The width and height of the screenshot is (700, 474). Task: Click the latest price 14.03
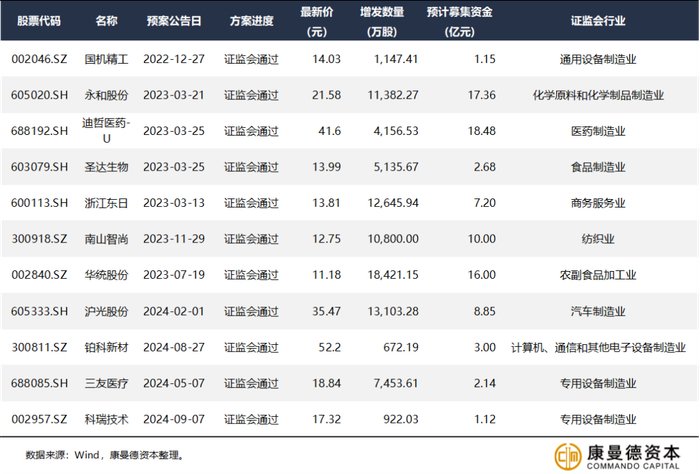(326, 59)
